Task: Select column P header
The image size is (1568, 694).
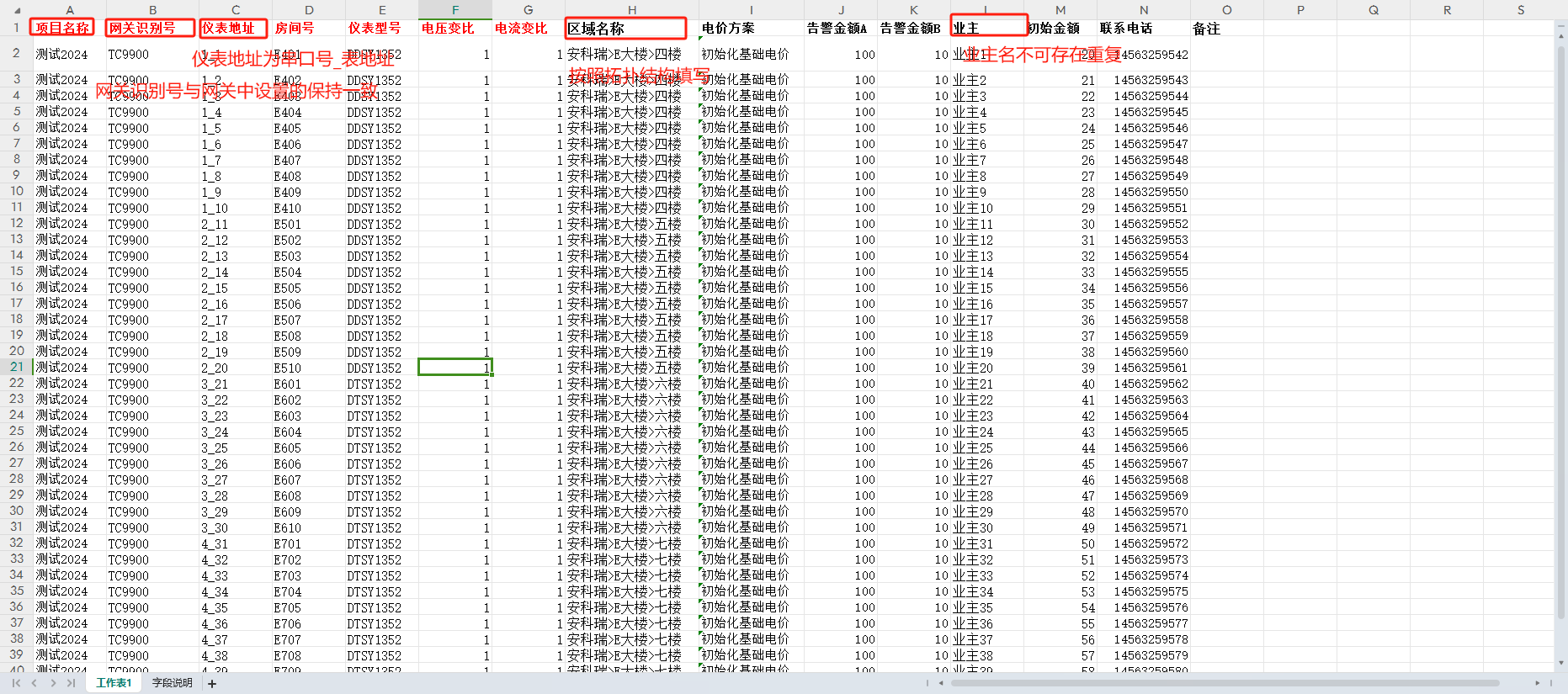Action: coord(1300,10)
